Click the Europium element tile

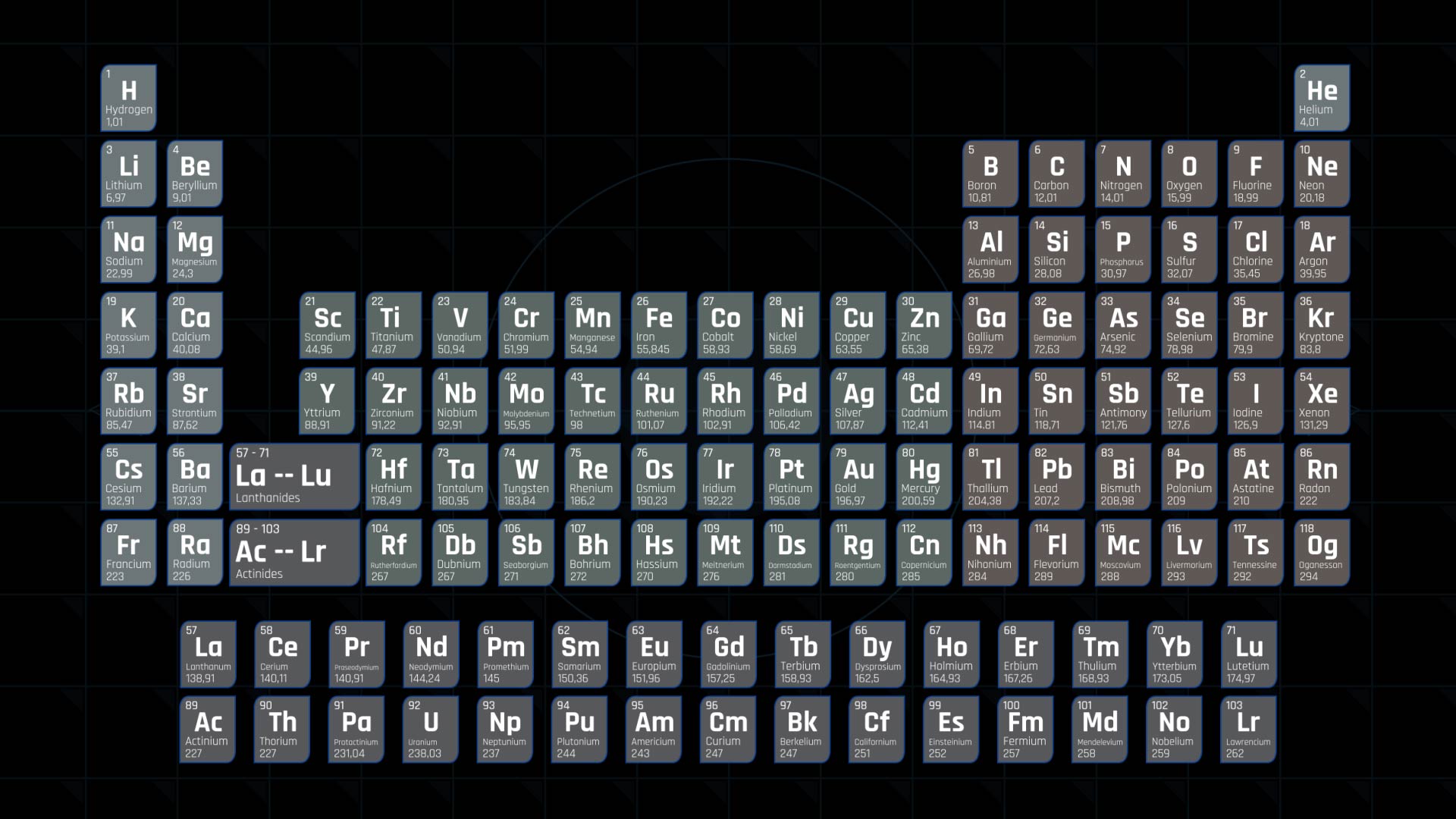[654, 654]
